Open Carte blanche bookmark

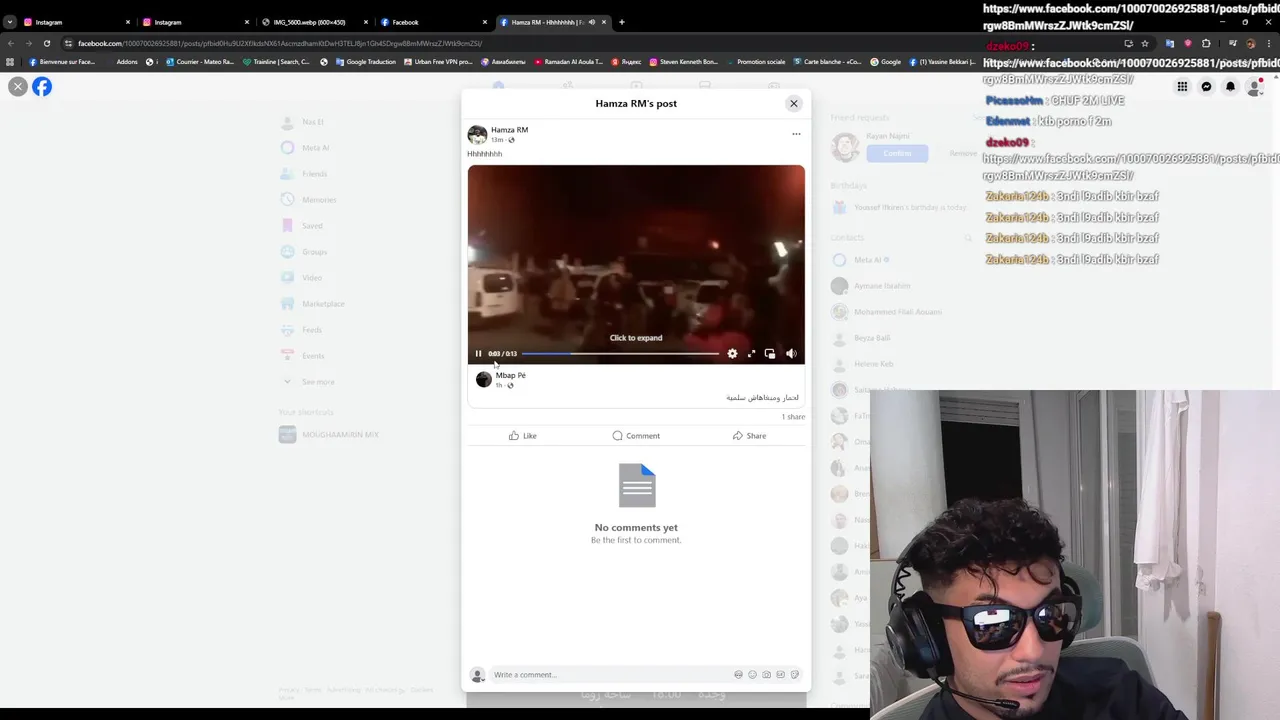(x=827, y=62)
